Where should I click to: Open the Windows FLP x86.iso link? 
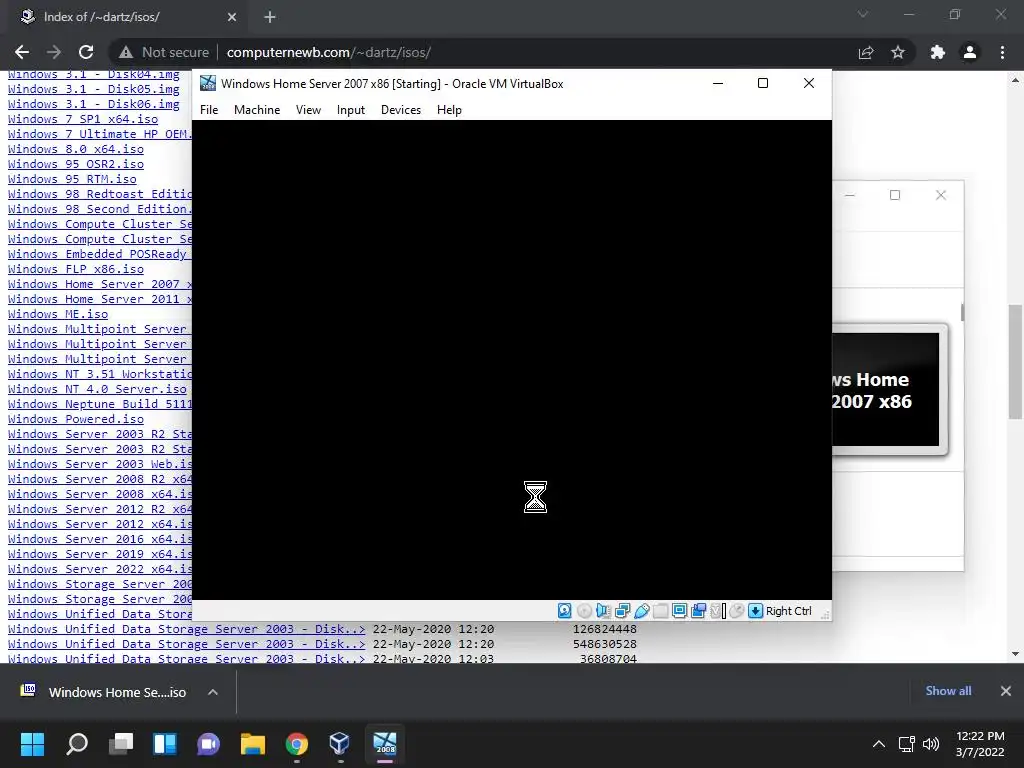point(76,269)
